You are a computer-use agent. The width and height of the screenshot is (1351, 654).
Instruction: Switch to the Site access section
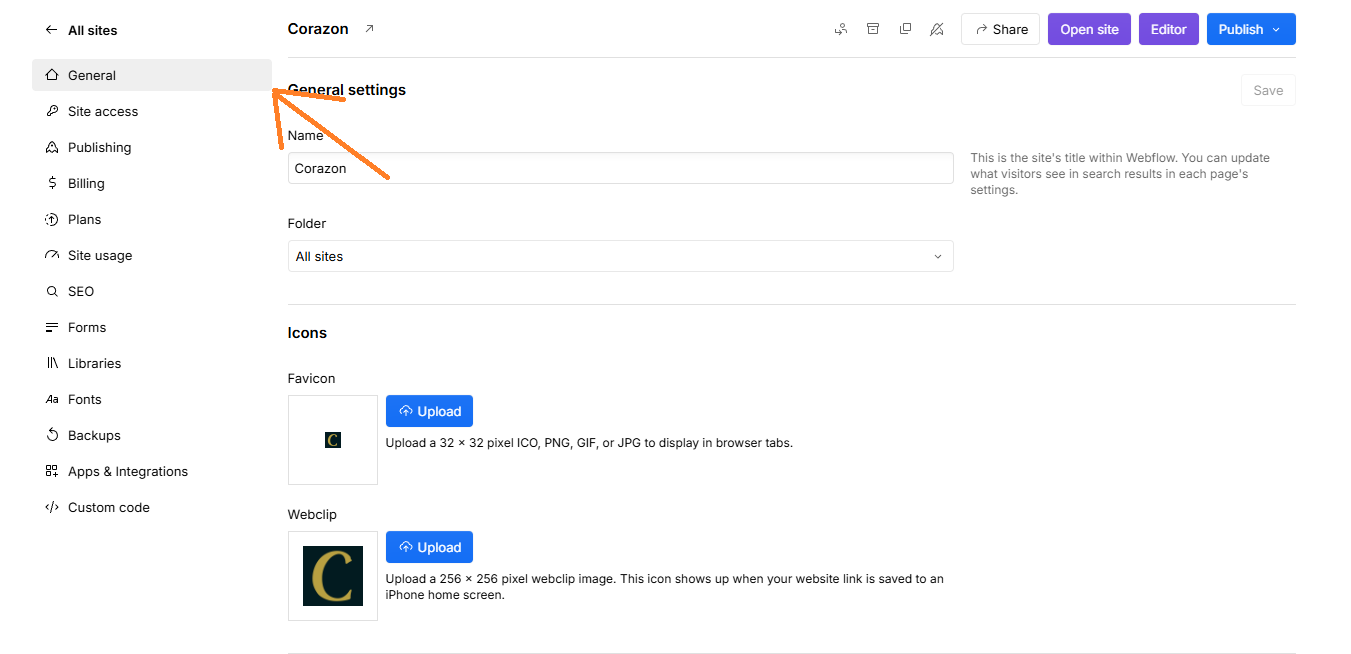pos(102,111)
